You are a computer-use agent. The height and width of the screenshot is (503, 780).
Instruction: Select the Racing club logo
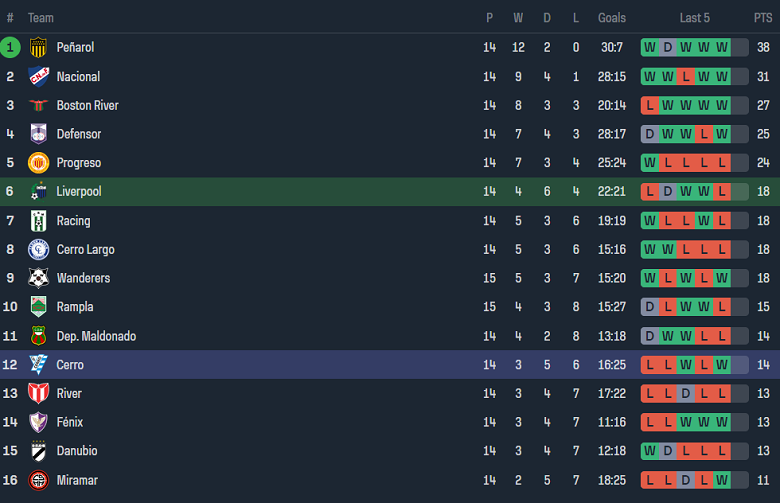39,221
